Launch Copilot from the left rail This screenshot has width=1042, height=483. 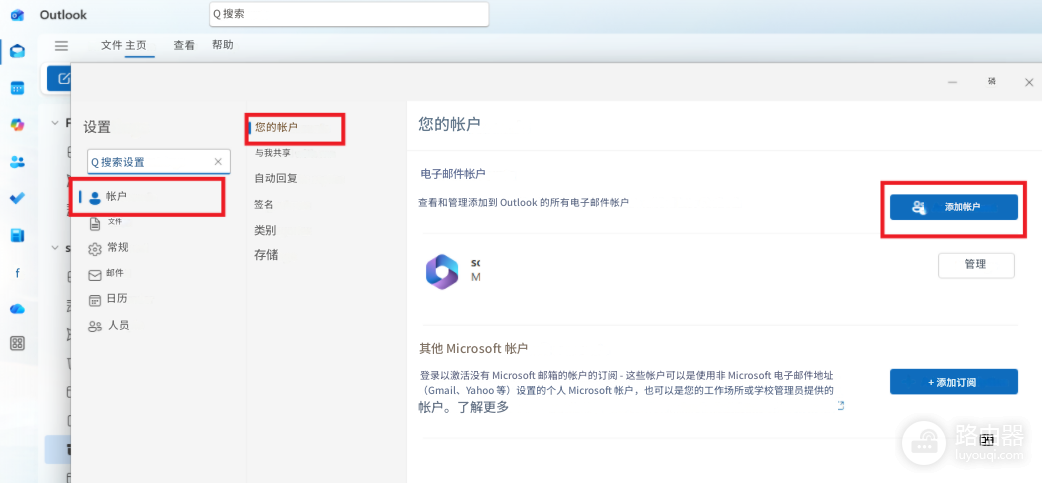(x=18, y=124)
